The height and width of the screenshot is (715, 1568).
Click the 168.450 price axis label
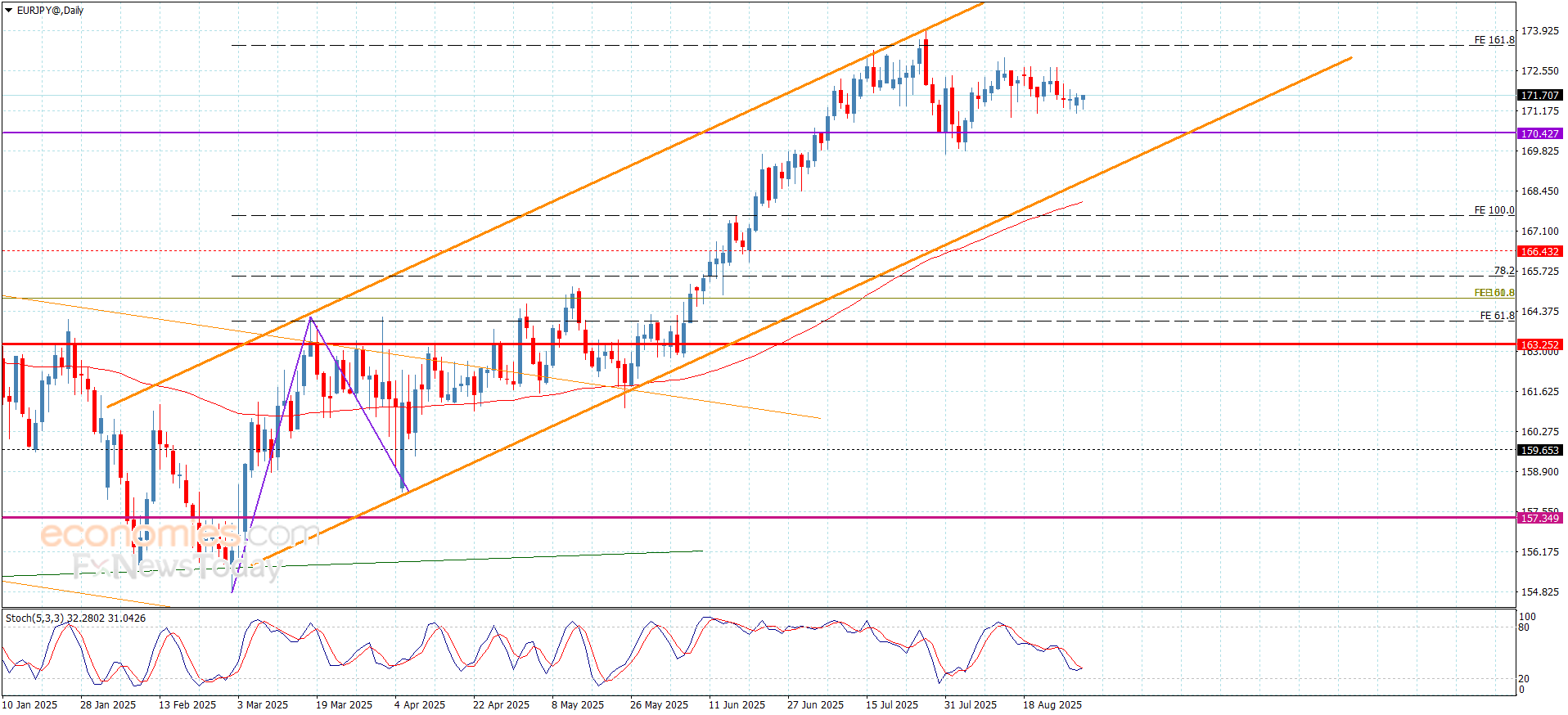click(x=1539, y=191)
